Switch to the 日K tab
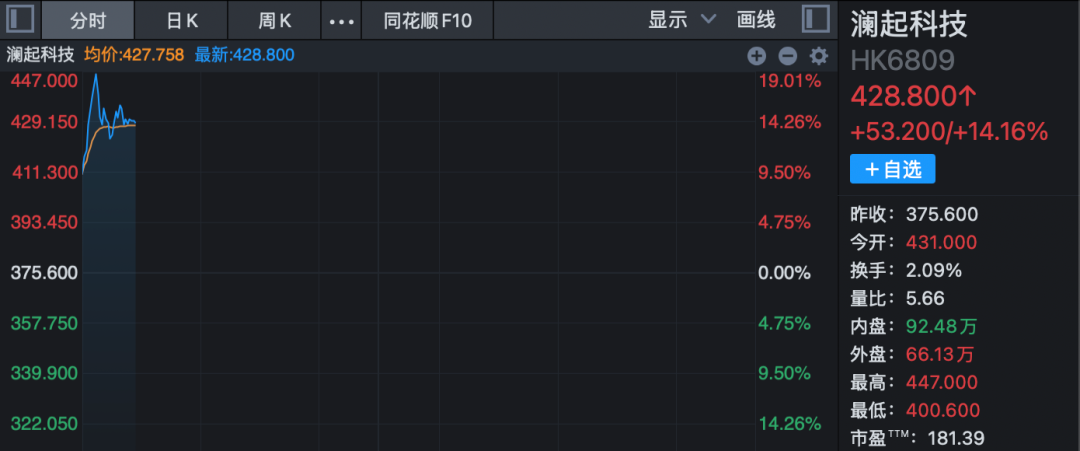Image resolution: width=1080 pixels, height=451 pixels. tap(181, 21)
